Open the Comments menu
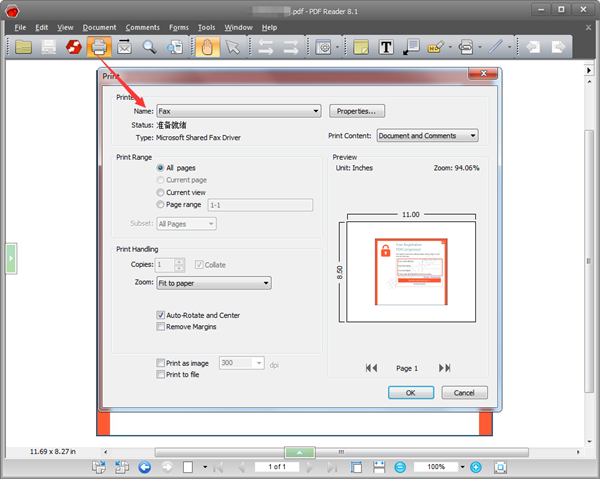The width and height of the screenshot is (600, 479). click(143, 28)
